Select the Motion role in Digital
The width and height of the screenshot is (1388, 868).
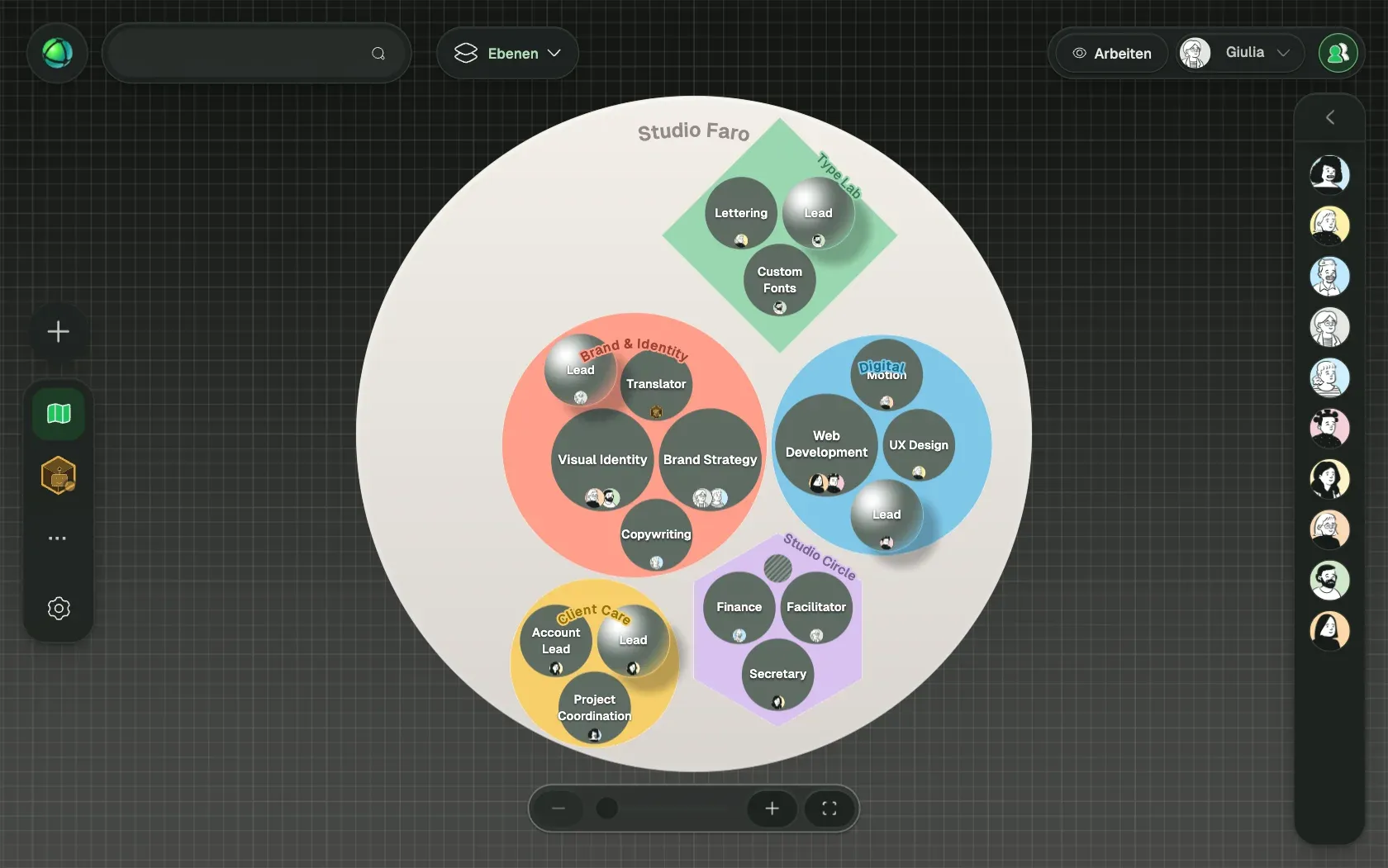(887, 376)
